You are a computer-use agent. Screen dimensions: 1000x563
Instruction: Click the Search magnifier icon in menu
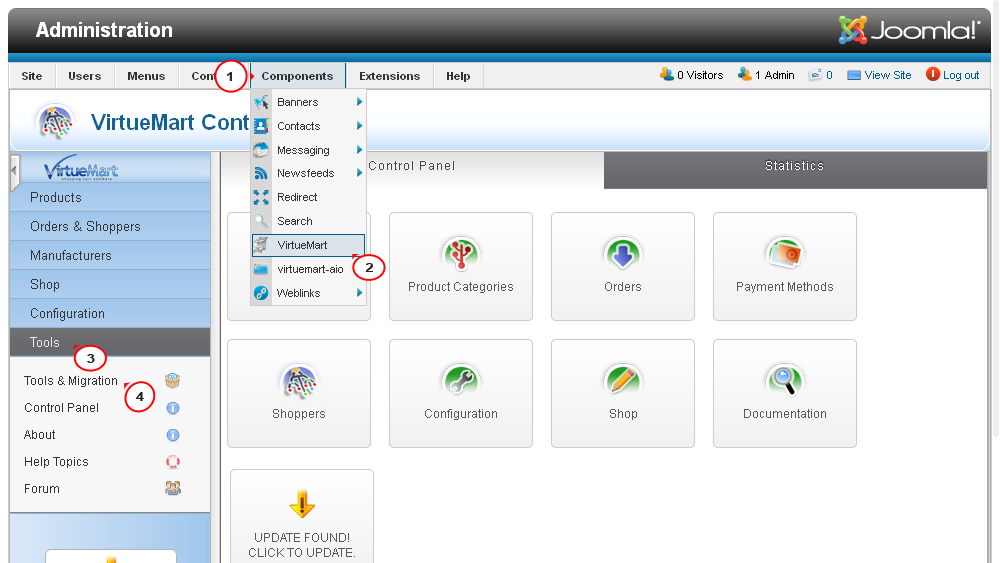pyautogui.click(x=261, y=221)
